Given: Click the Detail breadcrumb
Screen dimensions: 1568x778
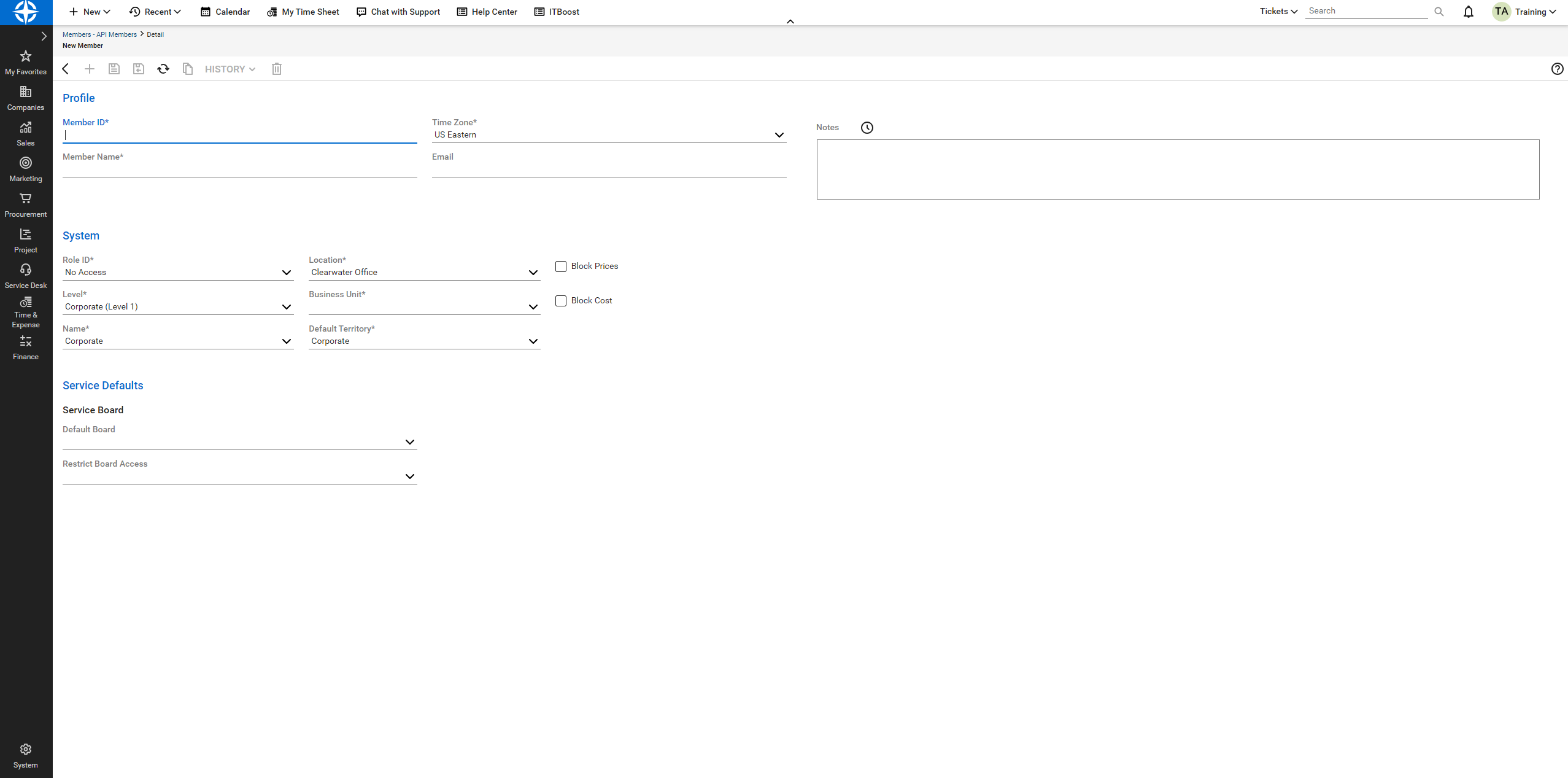Looking at the screenshot, I should [x=155, y=34].
